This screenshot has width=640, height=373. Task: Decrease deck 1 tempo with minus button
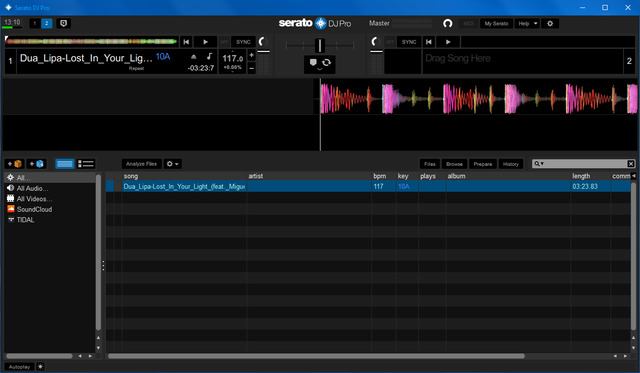point(251,68)
